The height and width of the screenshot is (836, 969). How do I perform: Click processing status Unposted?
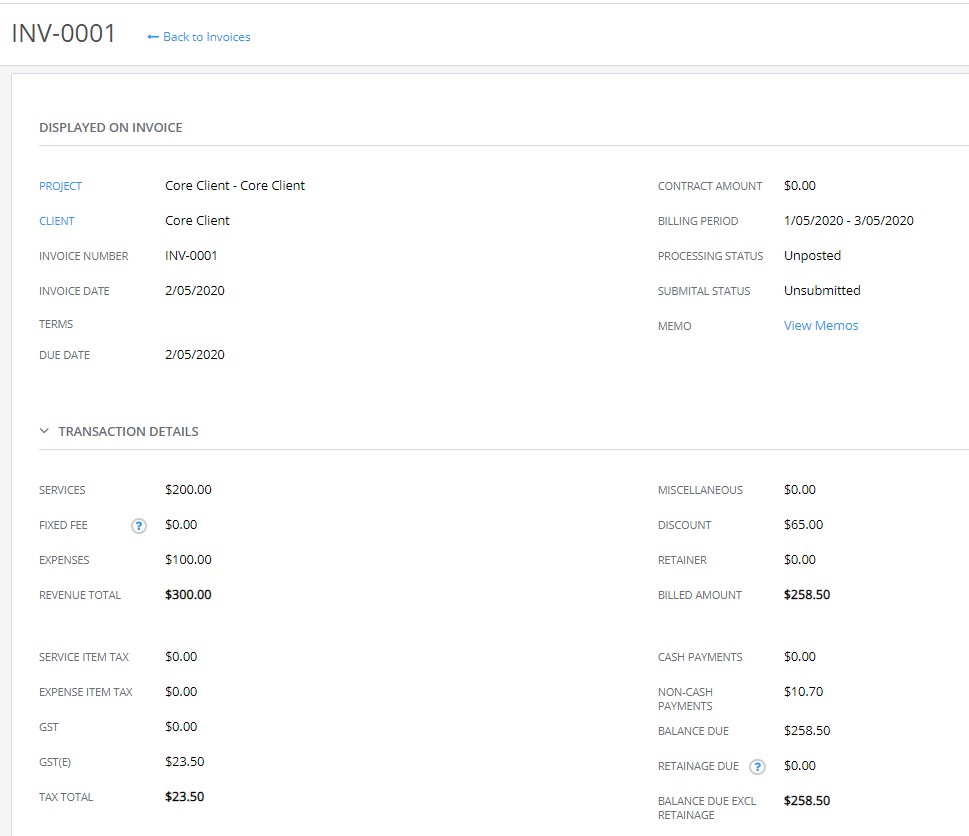[812, 256]
